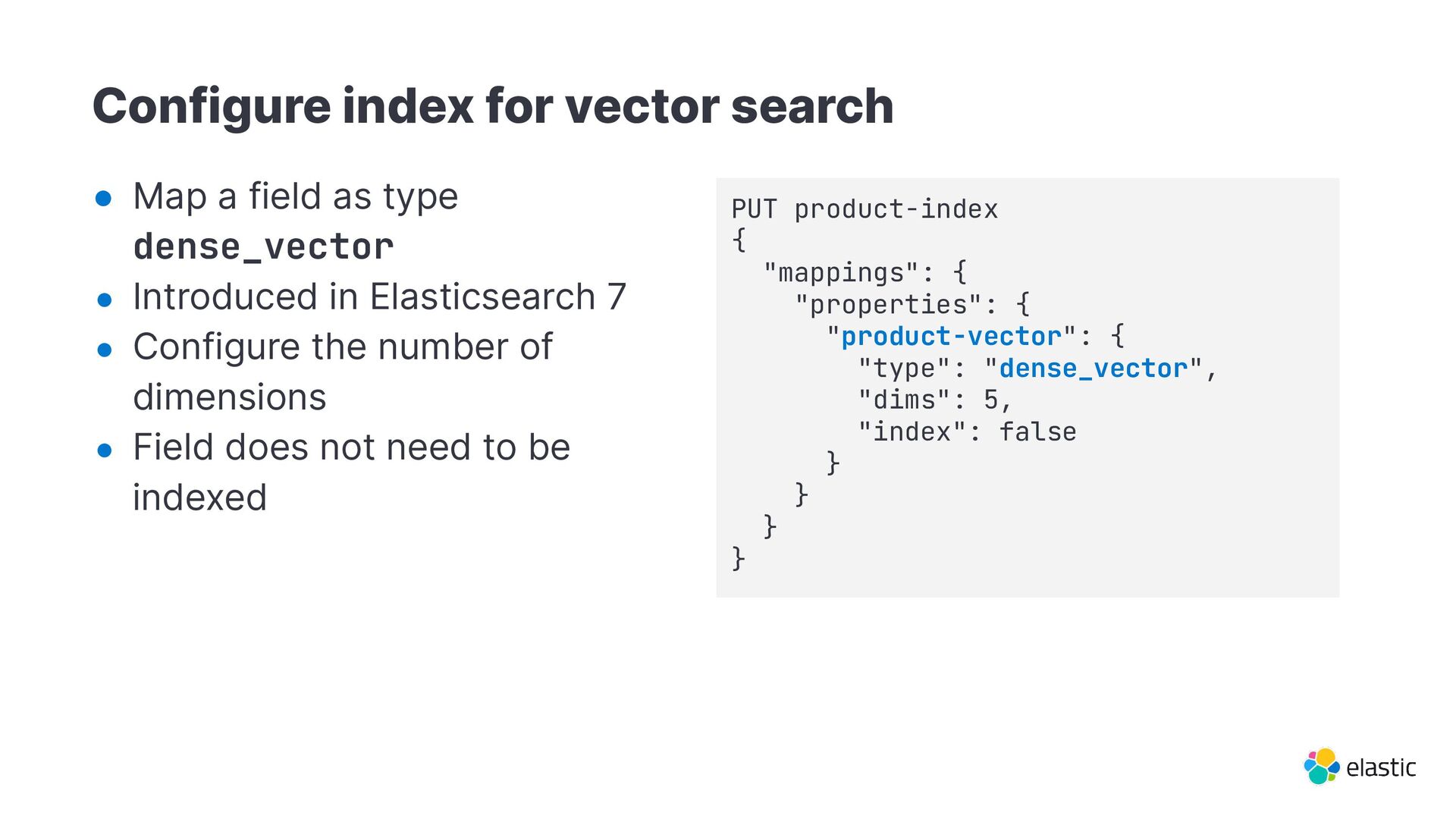Click the bullet dot before Introduced in Elasticsearch 7

coord(105,300)
